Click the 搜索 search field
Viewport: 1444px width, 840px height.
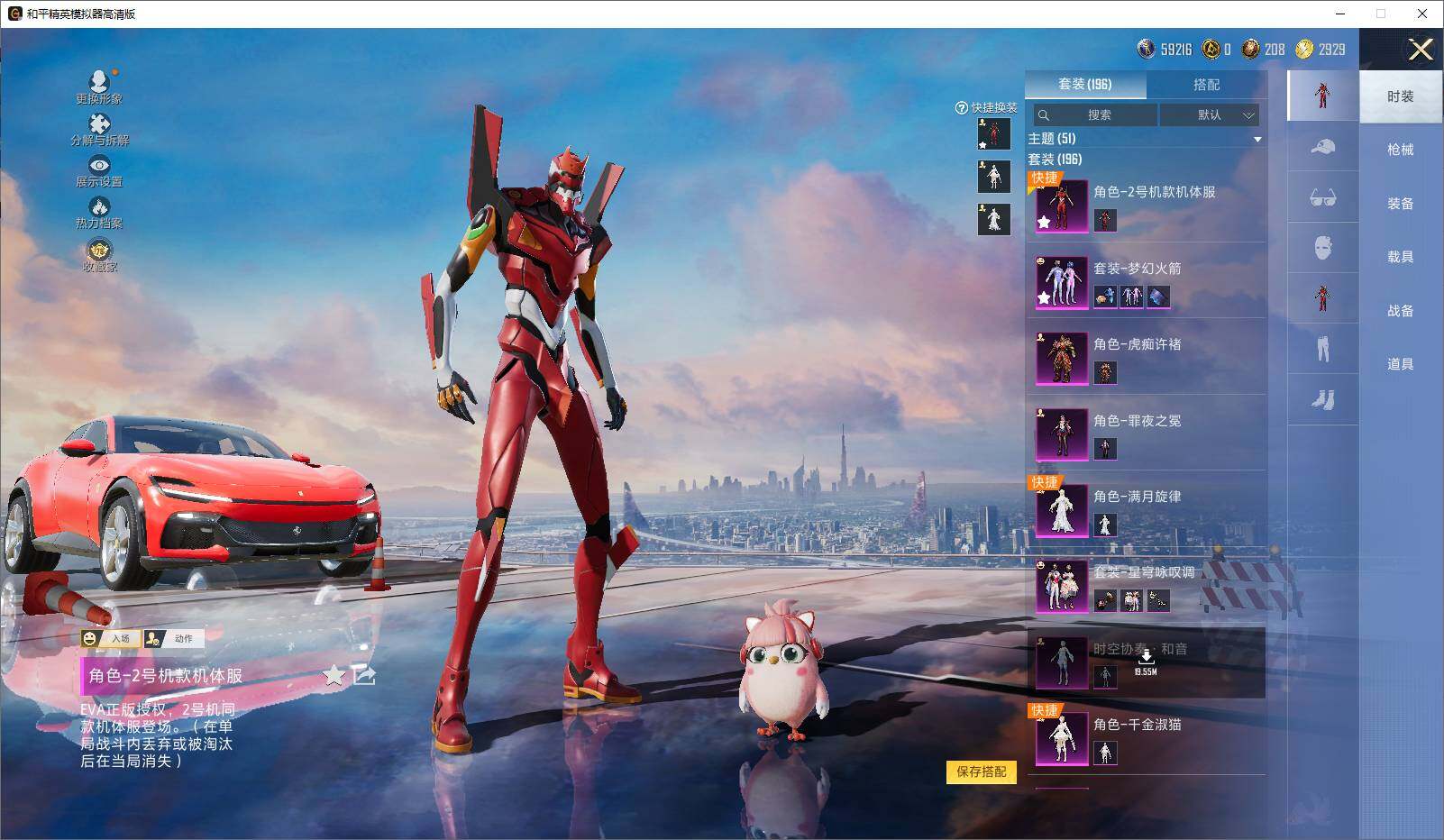pyautogui.click(x=1095, y=114)
